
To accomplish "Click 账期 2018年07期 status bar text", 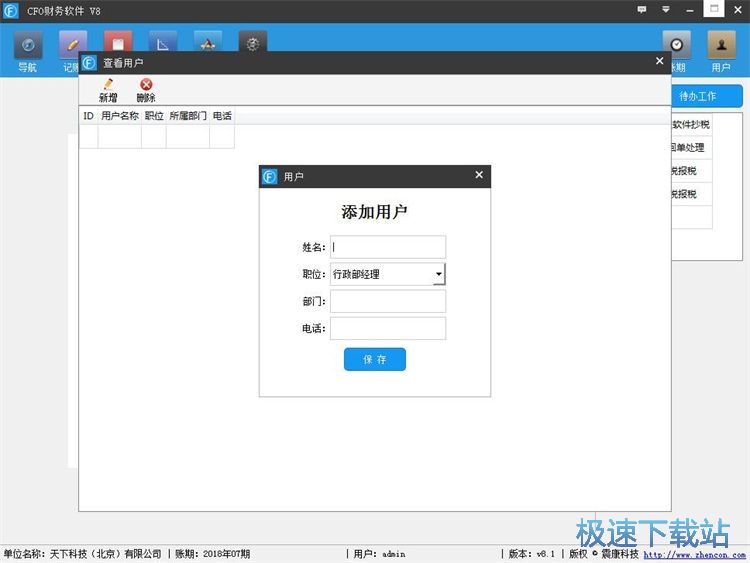I will coord(212,554).
